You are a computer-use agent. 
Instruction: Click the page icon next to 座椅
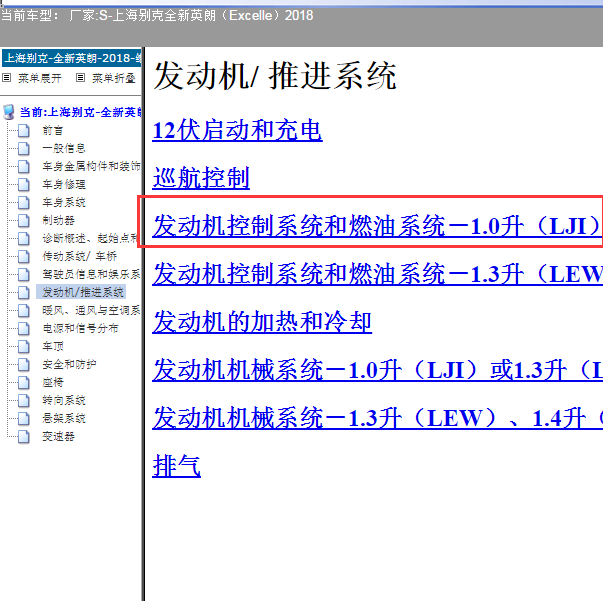[x=24, y=383]
